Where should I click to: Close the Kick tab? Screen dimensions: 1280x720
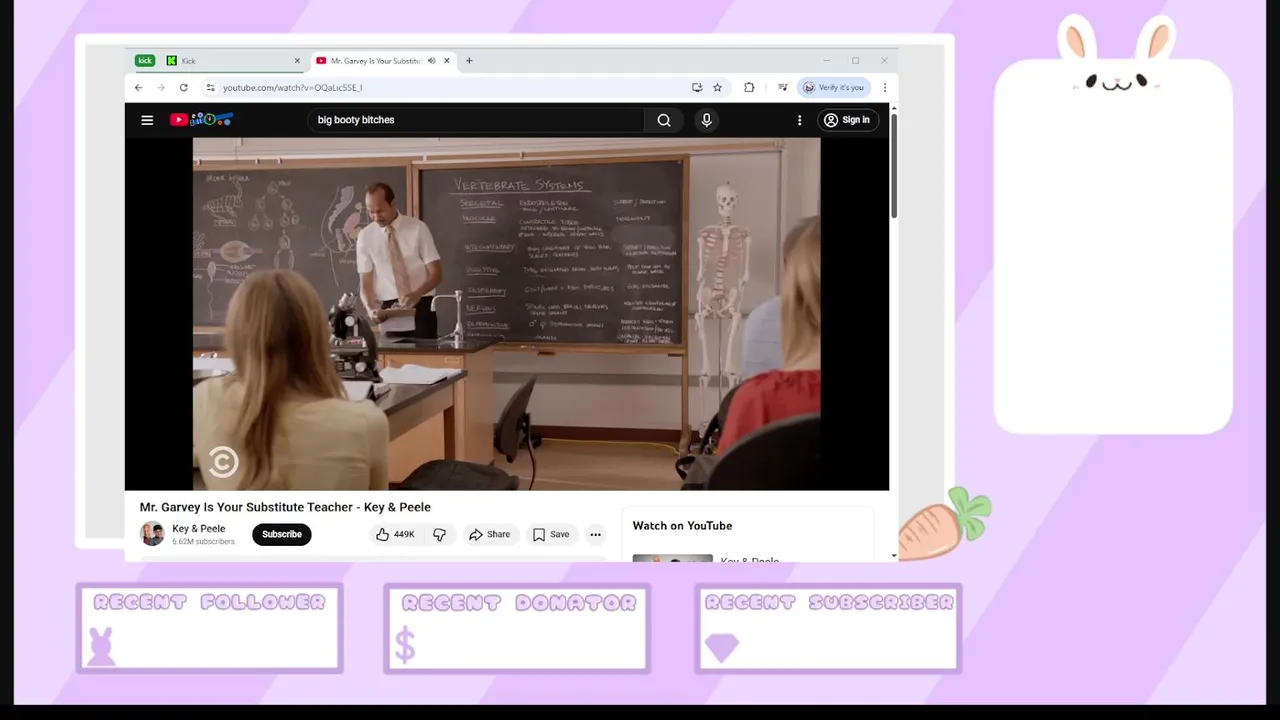pyautogui.click(x=297, y=61)
